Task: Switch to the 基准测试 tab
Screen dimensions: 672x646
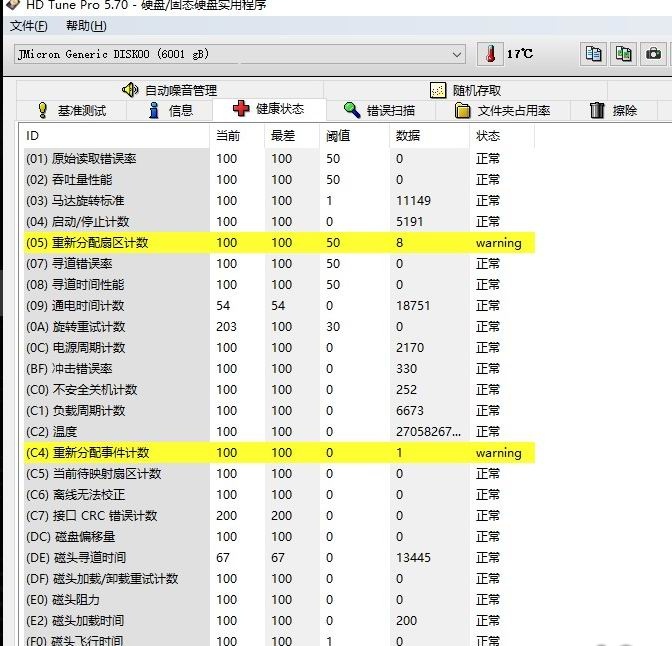Action: point(71,110)
